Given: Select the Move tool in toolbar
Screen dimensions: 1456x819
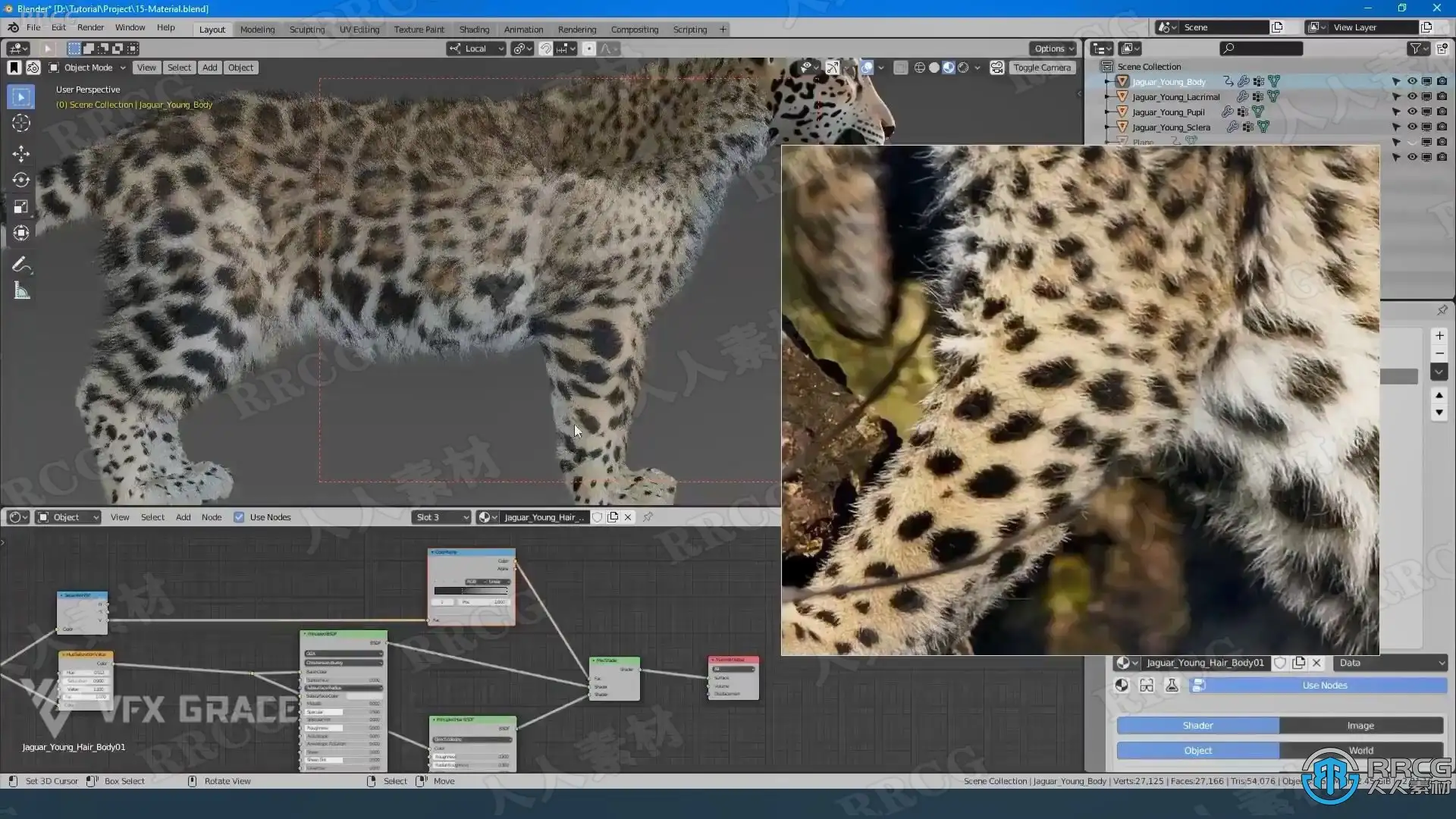Looking at the screenshot, I should (21, 154).
